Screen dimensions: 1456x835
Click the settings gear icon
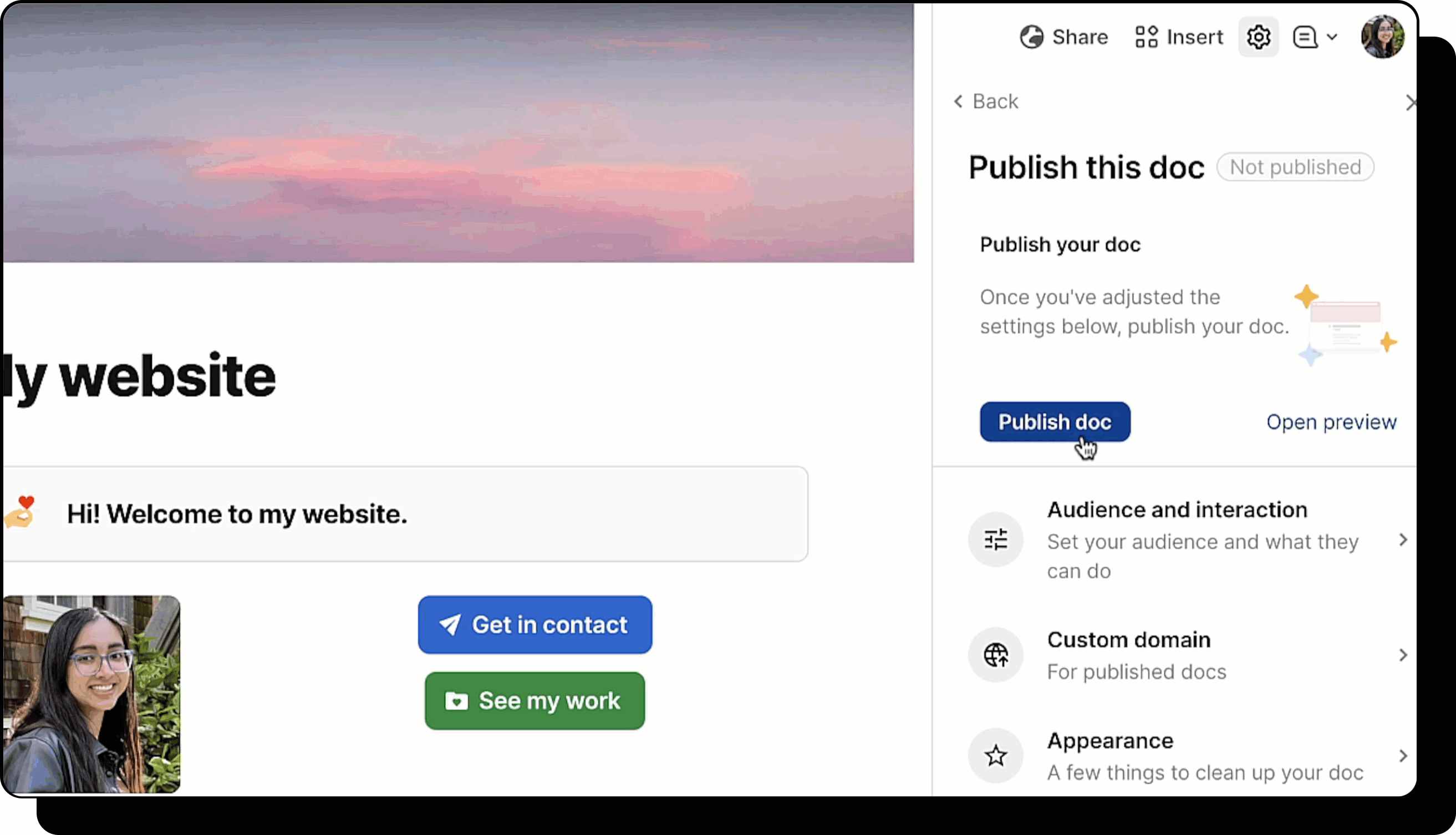(1258, 37)
